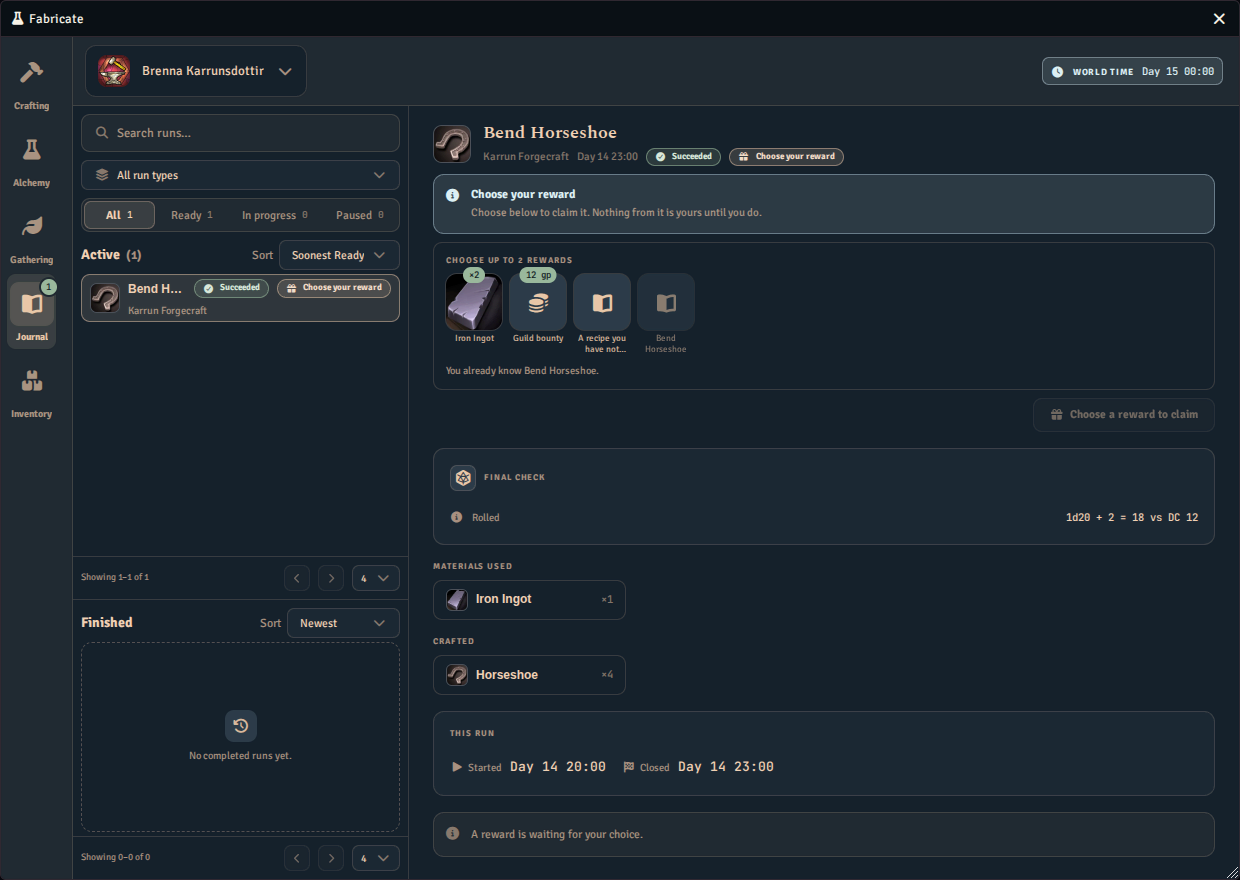Focus the Search runs input field
This screenshot has height=880, width=1240.
click(x=240, y=133)
